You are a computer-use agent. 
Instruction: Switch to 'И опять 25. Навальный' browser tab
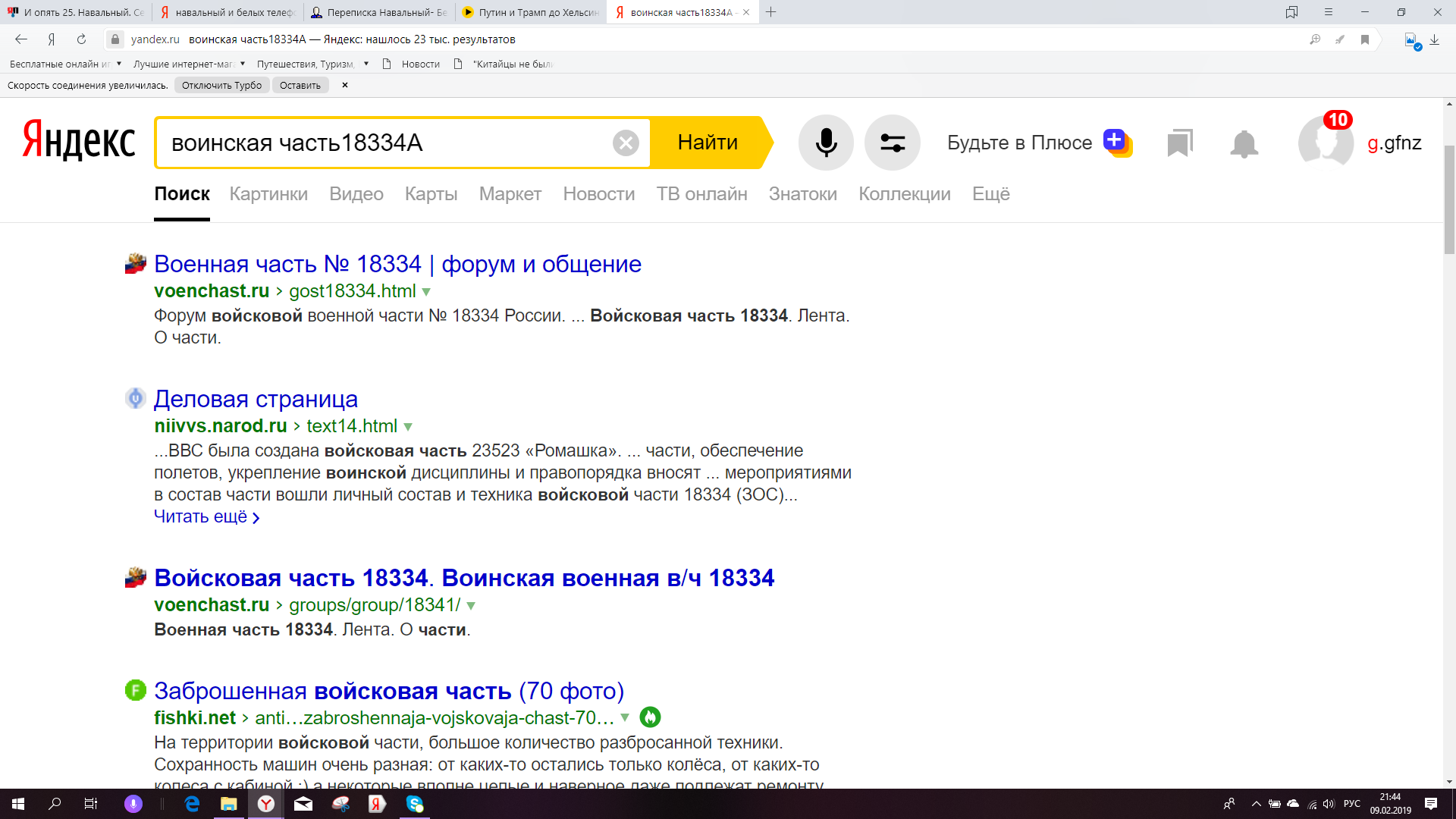tap(76, 12)
